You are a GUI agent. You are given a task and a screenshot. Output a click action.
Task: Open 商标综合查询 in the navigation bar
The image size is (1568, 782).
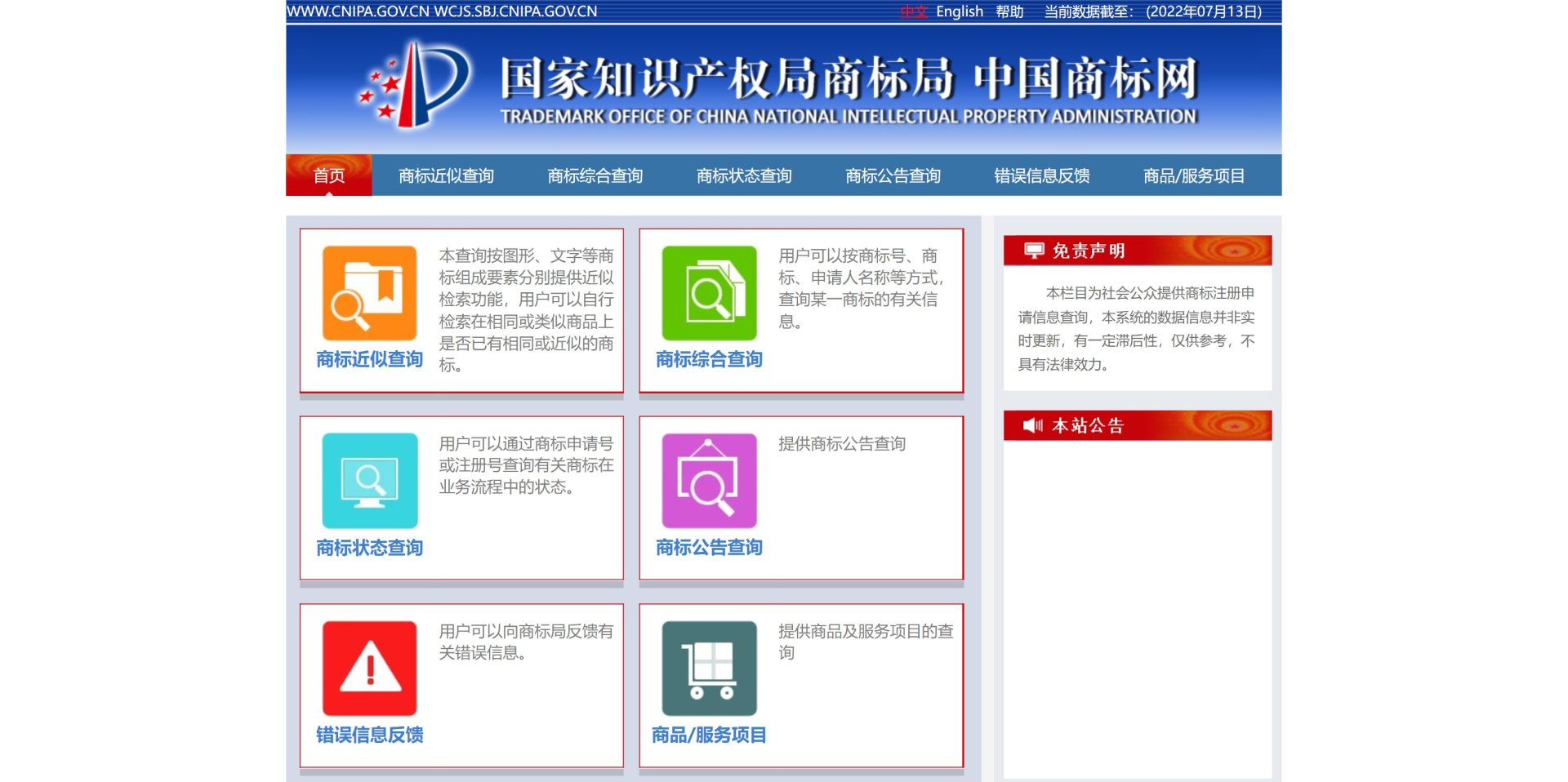coord(595,176)
